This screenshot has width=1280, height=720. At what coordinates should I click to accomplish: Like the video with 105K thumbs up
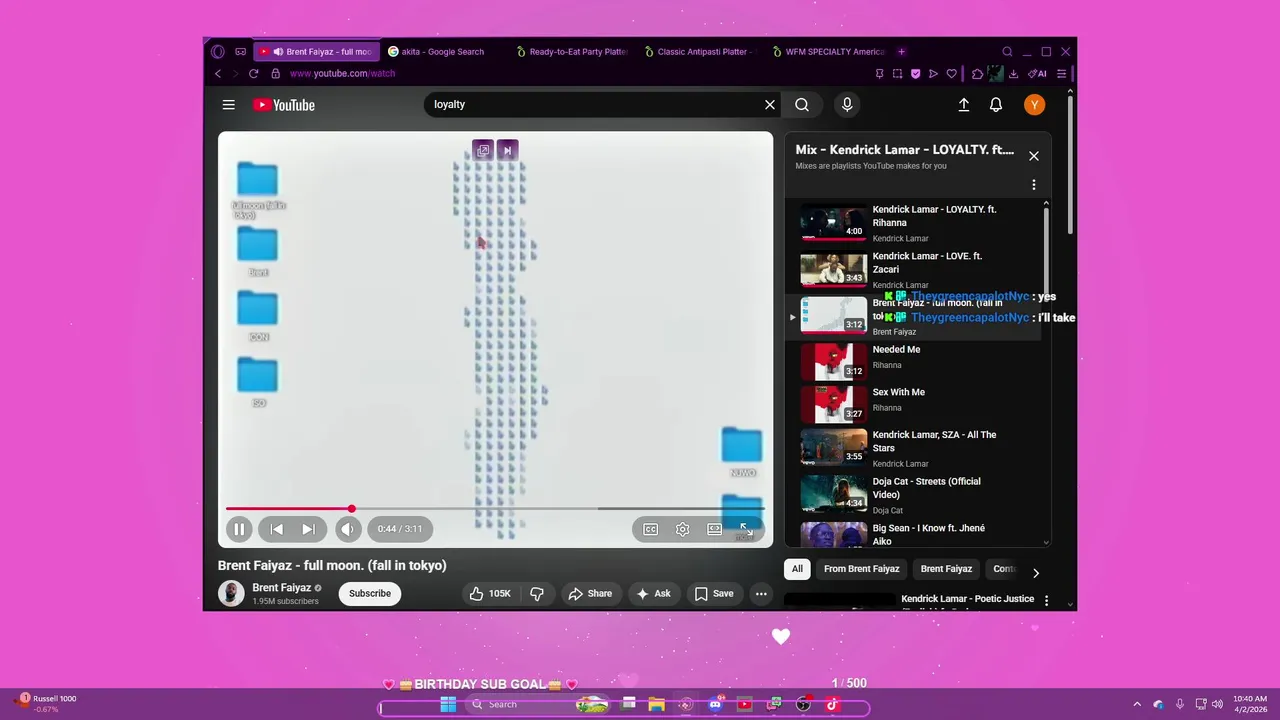[x=491, y=594]
